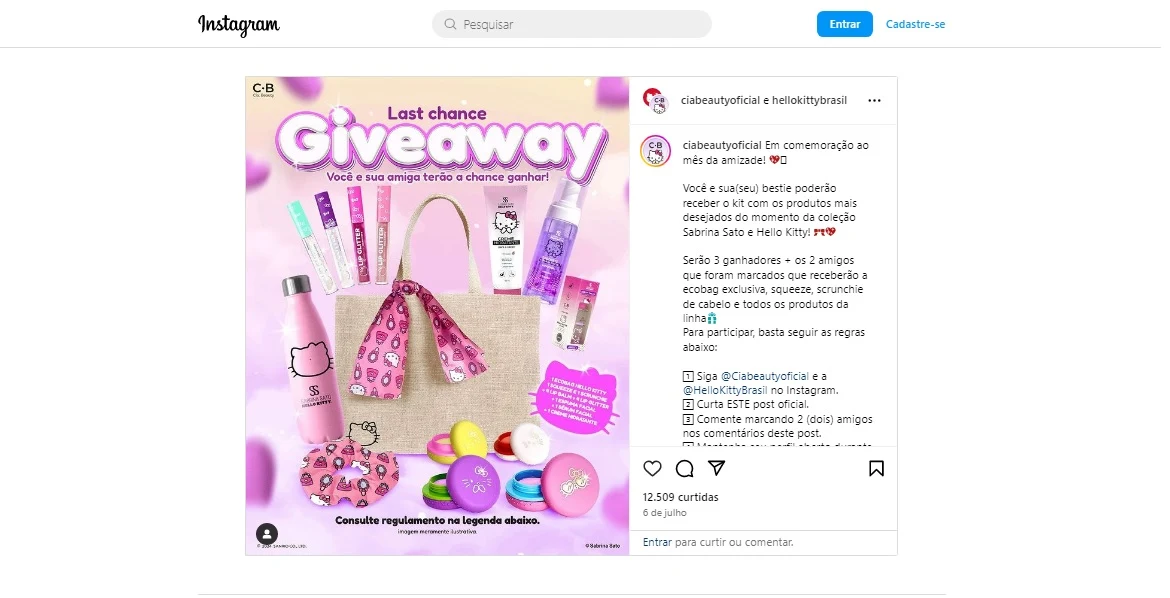Show tagged people icon on giveaway image
This screenshot has width=1170, height=598.
267,534
